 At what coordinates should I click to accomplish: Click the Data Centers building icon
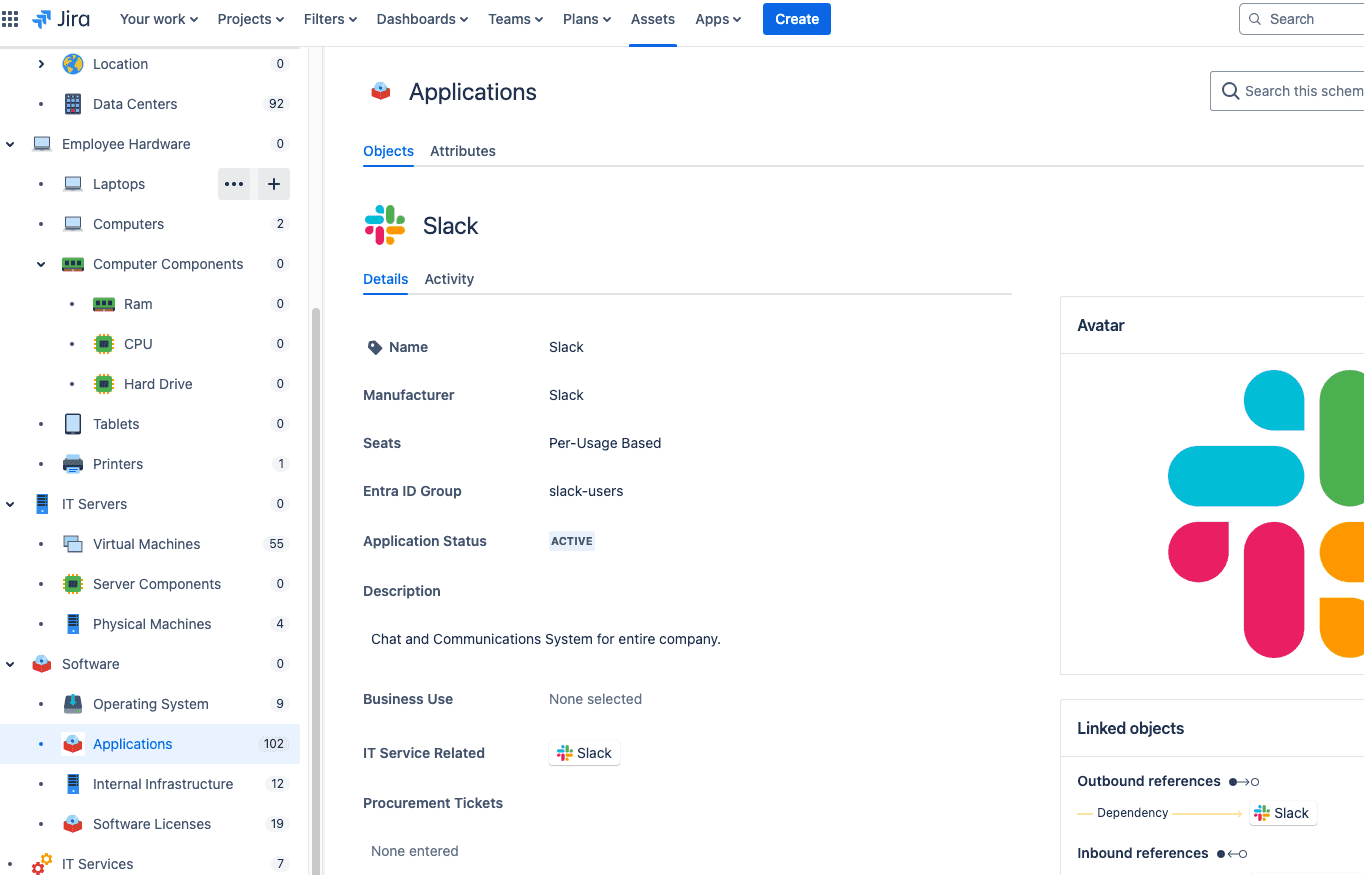73,104
